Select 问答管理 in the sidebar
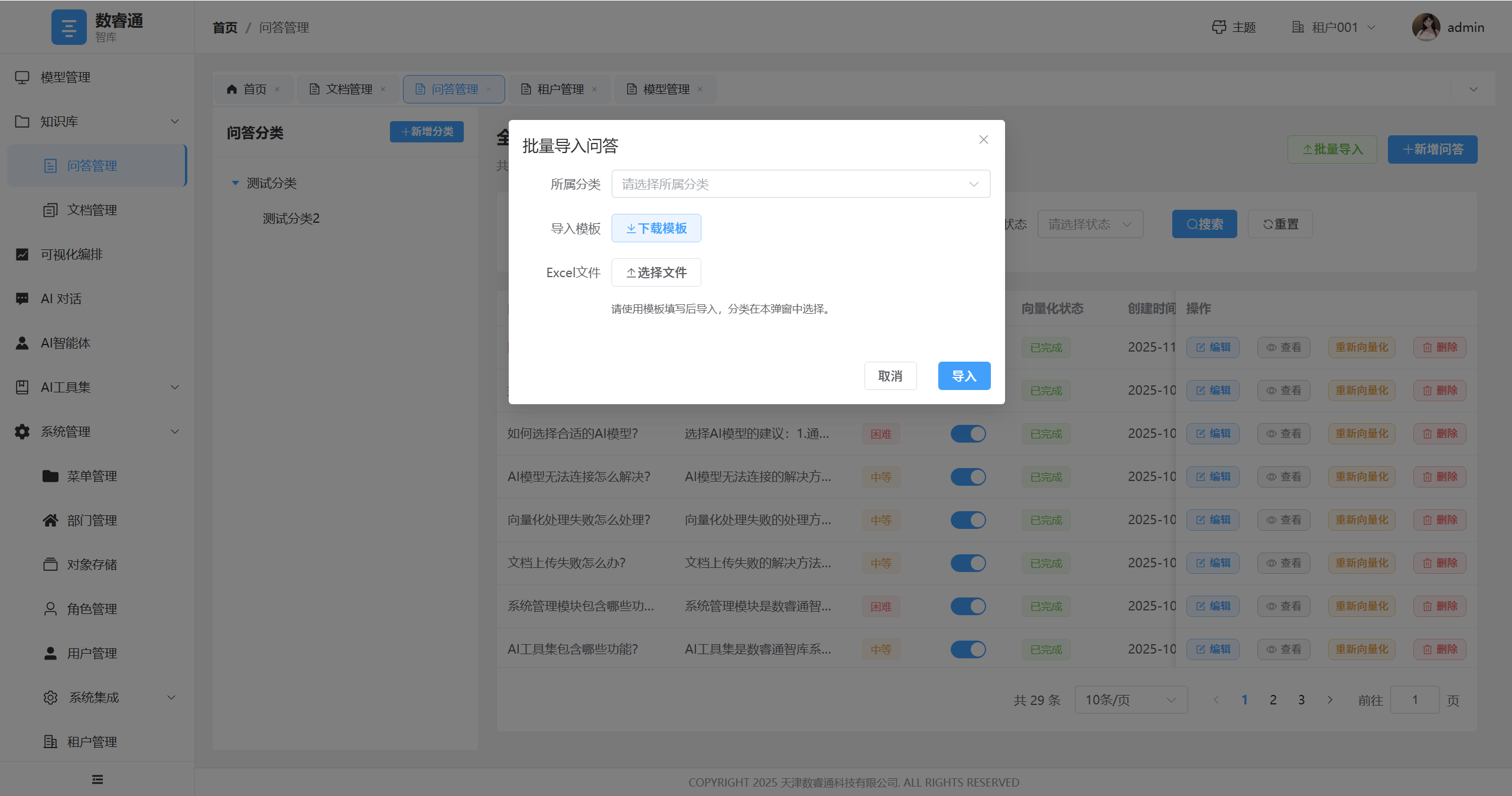The width and height of the screenshot is (1512, 796). pos(97,166)
